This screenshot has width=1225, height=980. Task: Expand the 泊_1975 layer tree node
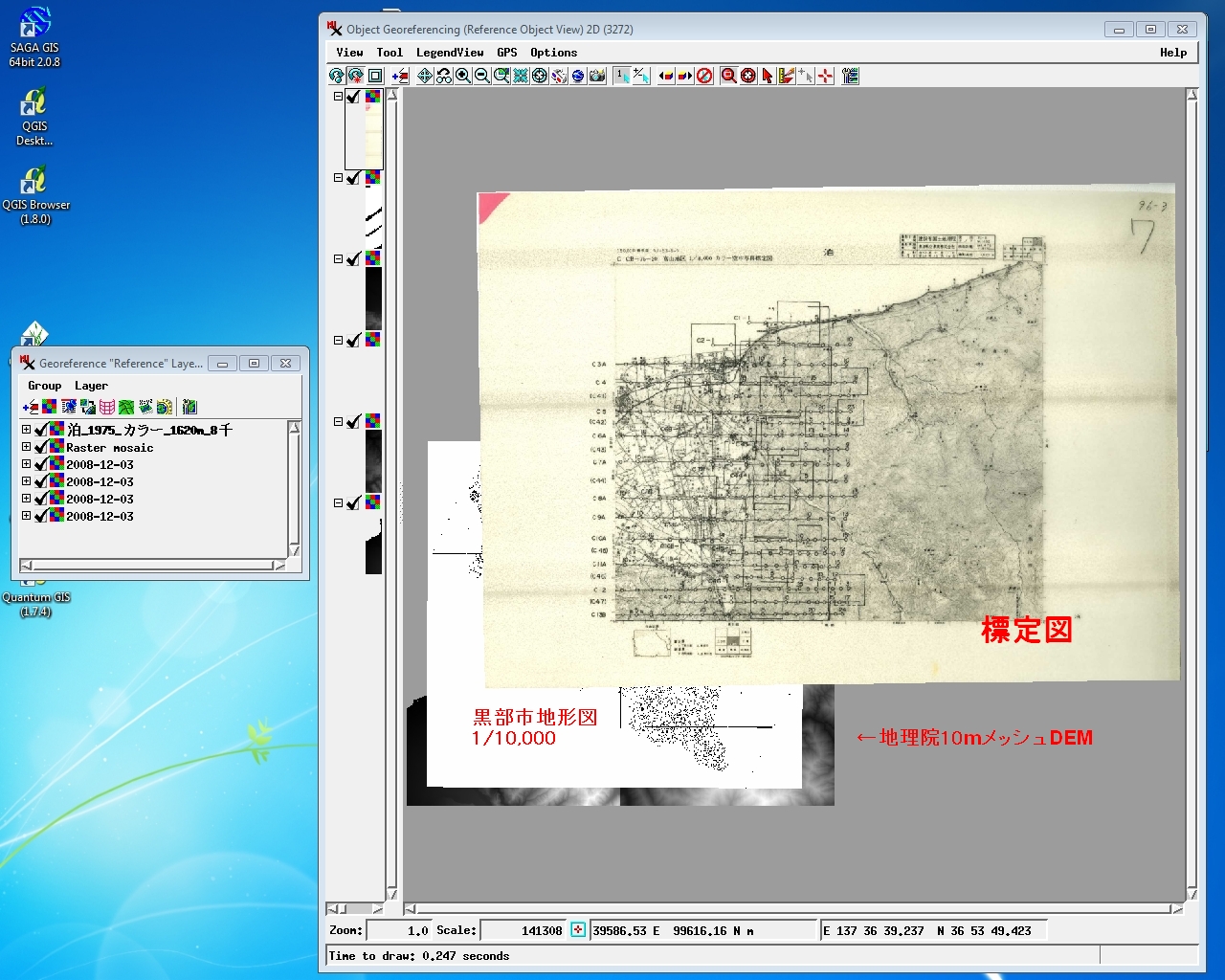click(x=26, y=430)
